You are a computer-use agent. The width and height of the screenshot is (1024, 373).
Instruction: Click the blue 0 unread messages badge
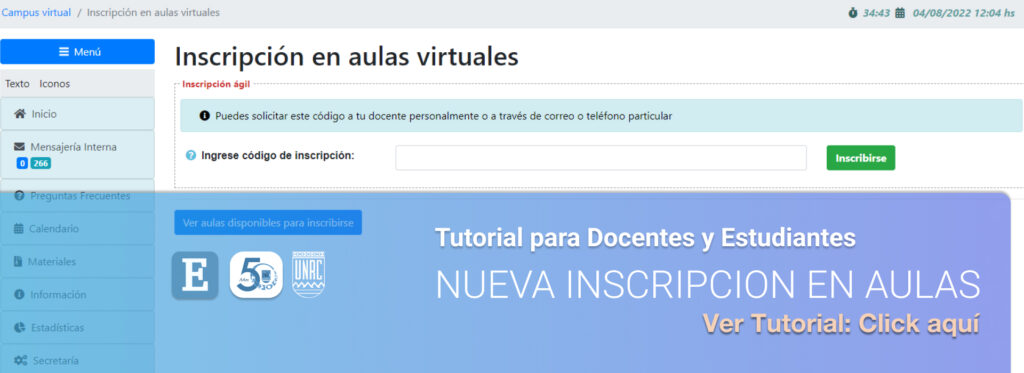pyautogui.click(x=22, y=163)
